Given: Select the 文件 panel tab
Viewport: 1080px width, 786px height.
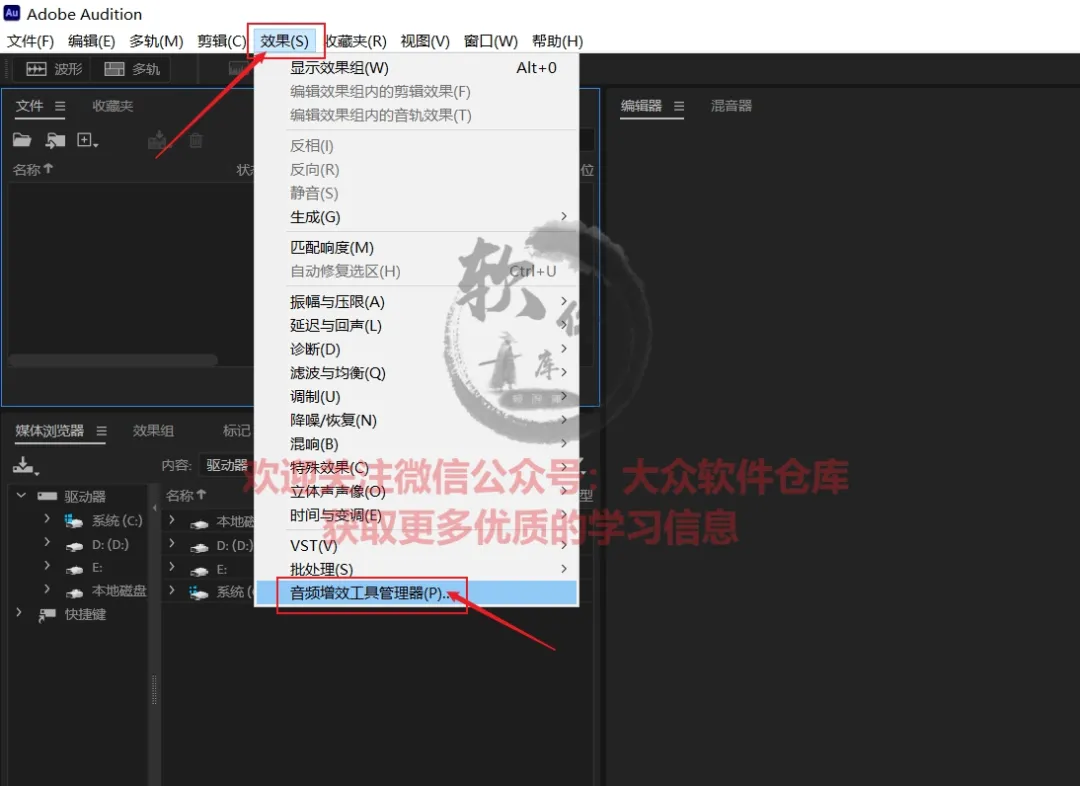Looking at the screenshot, I should point(30,106).
